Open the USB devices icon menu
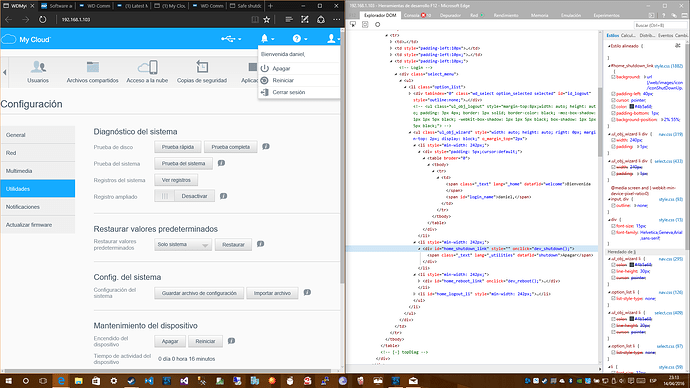 pos(231,39)
